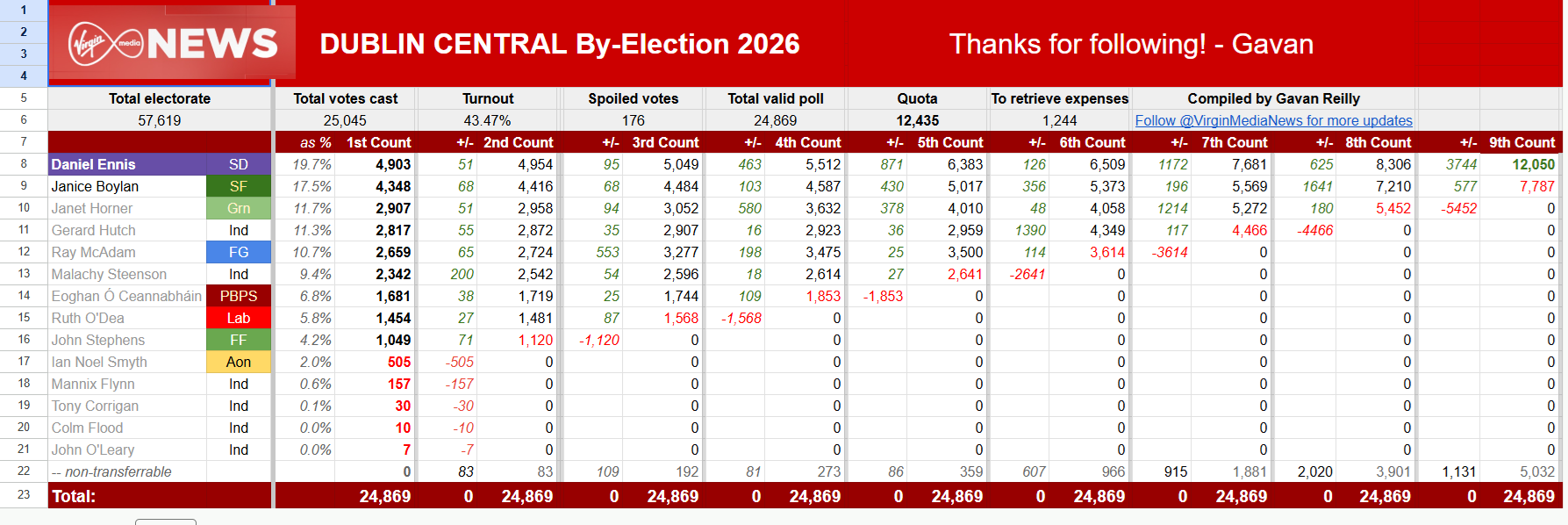Viewport: 1568px width, 525px height.
Task: Select the yellow Aon party cell
Action: point(239,362)
